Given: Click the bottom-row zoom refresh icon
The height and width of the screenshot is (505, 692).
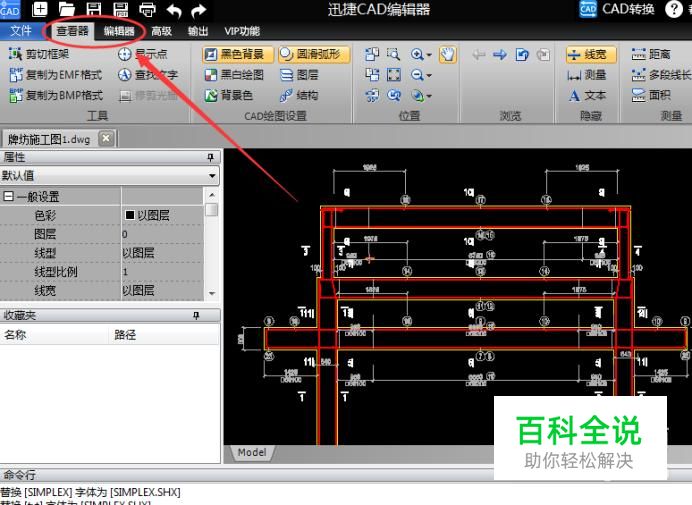Looking at the screenshot, I should (x=394, y=95).
